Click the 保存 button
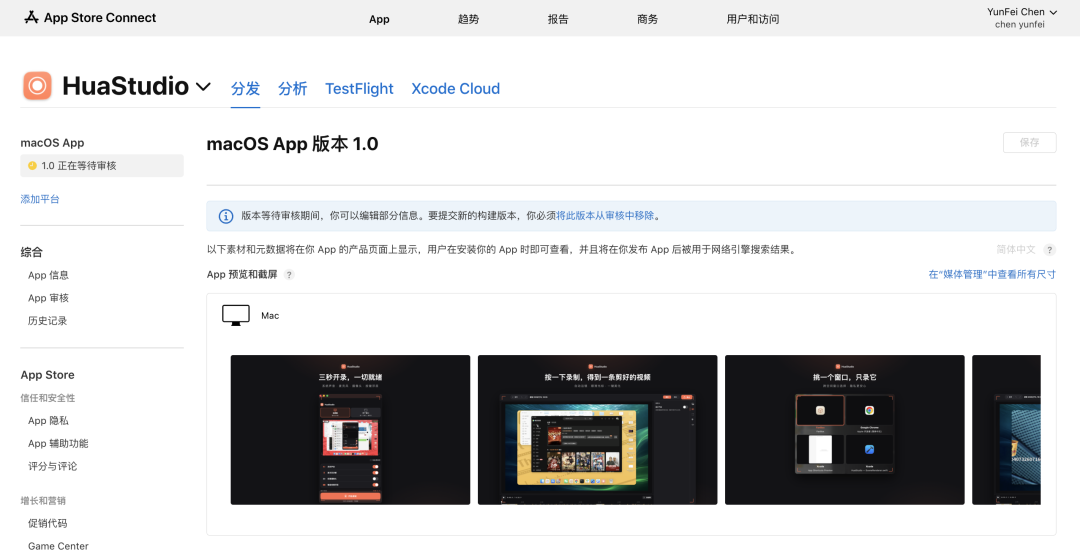The height and width of the screenshot is (558, 1080). (x=1029, y=142)
